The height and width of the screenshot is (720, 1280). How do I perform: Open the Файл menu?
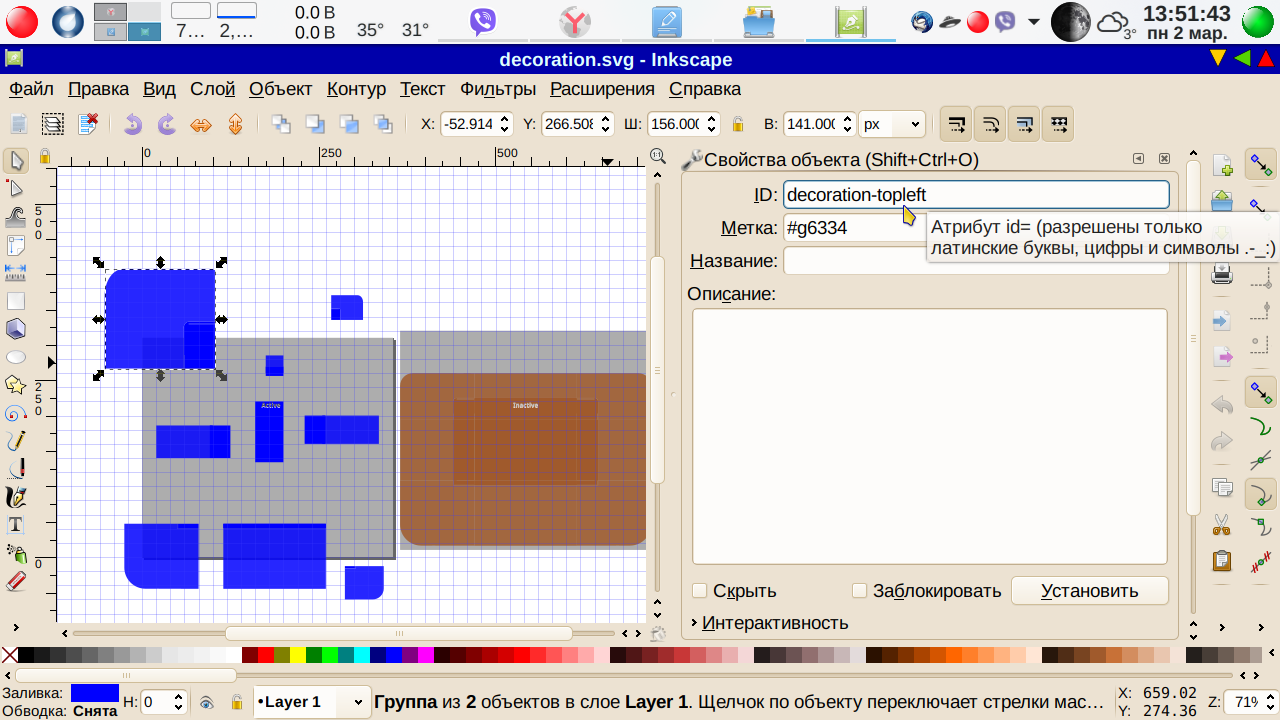tap(31, 89)
